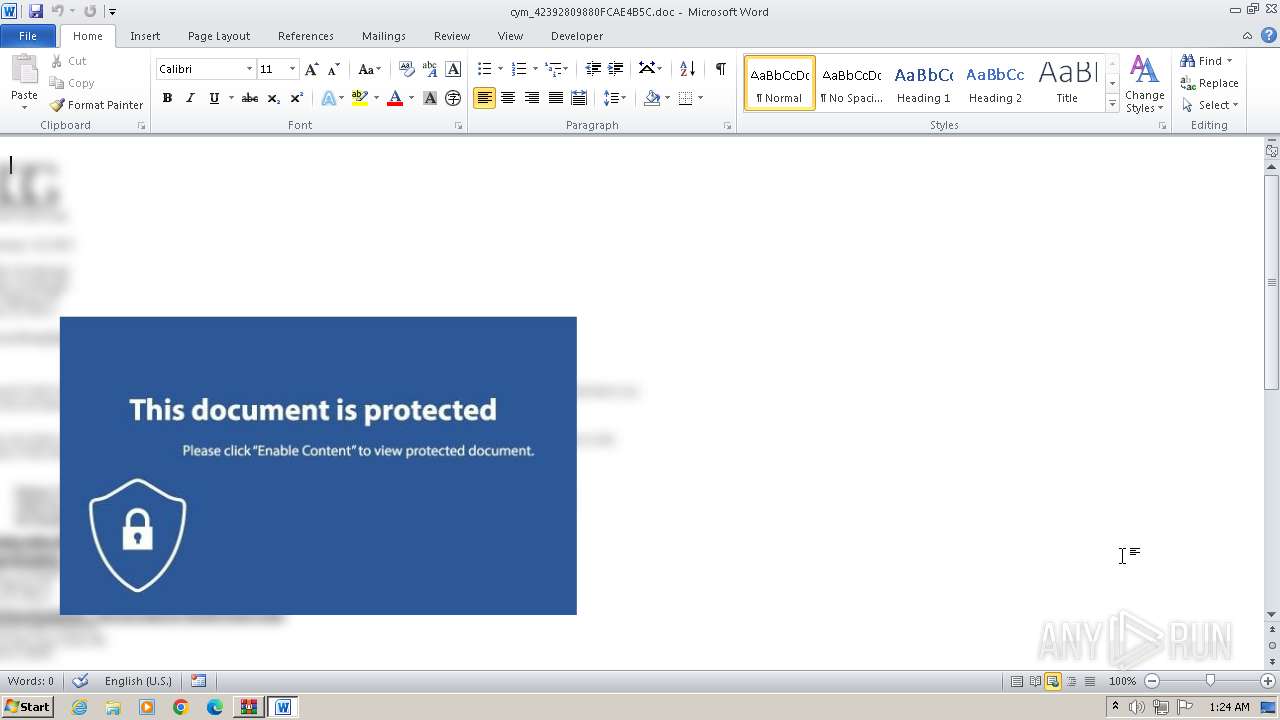Viewport: 1280px width, 720px height.
Task: Click Align Text Right icon
Action: pos(532,98)
